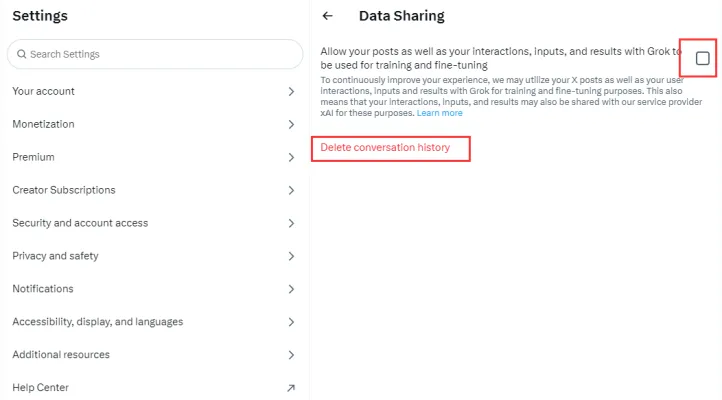Open Monetization settings

43,125
